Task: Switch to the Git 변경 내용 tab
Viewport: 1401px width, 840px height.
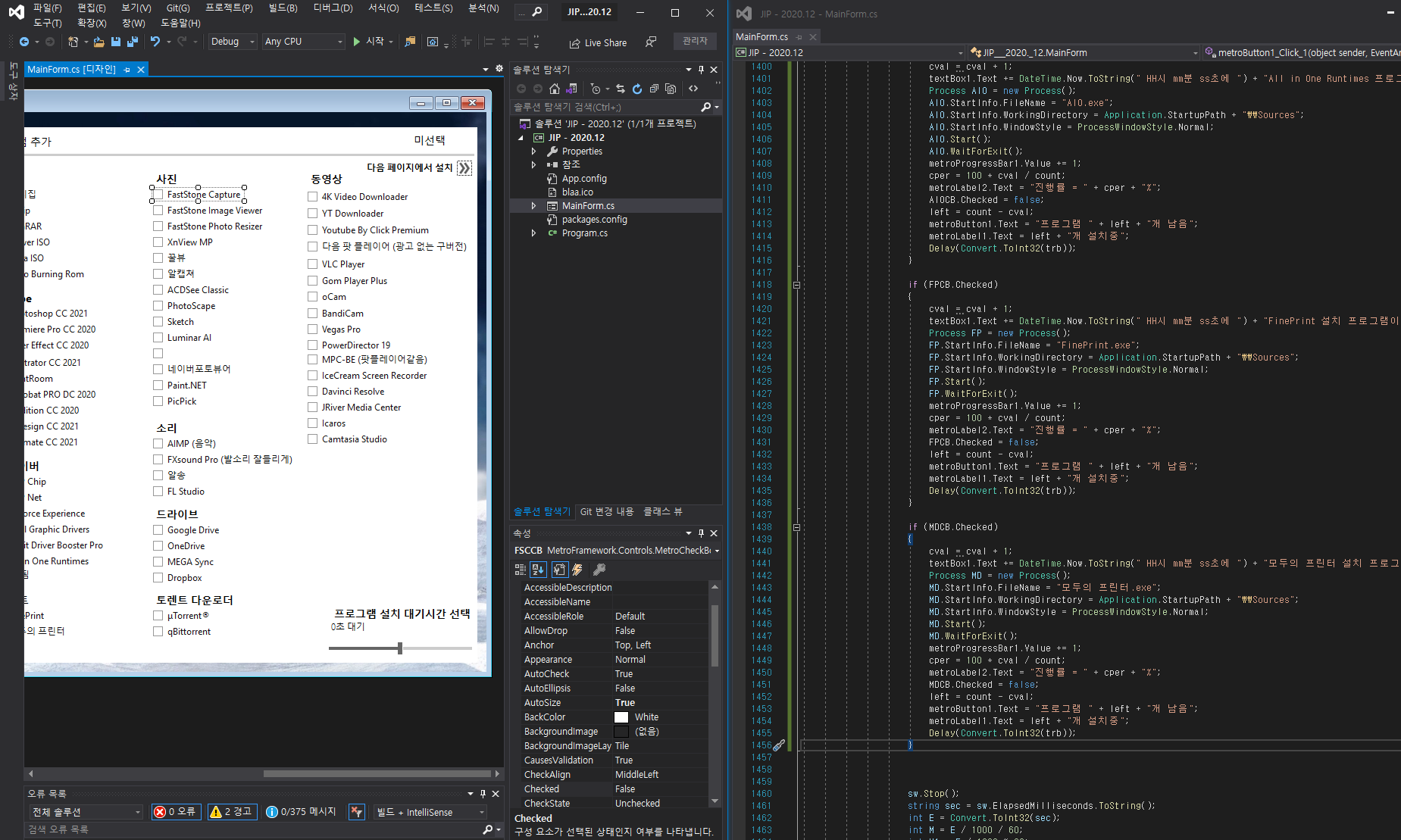Action: pyautogui.click(x=607, y=512)
